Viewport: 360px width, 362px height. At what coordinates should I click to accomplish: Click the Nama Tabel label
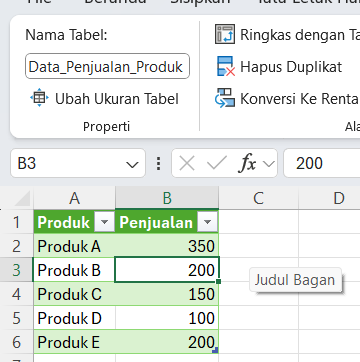tap(66, 35)
